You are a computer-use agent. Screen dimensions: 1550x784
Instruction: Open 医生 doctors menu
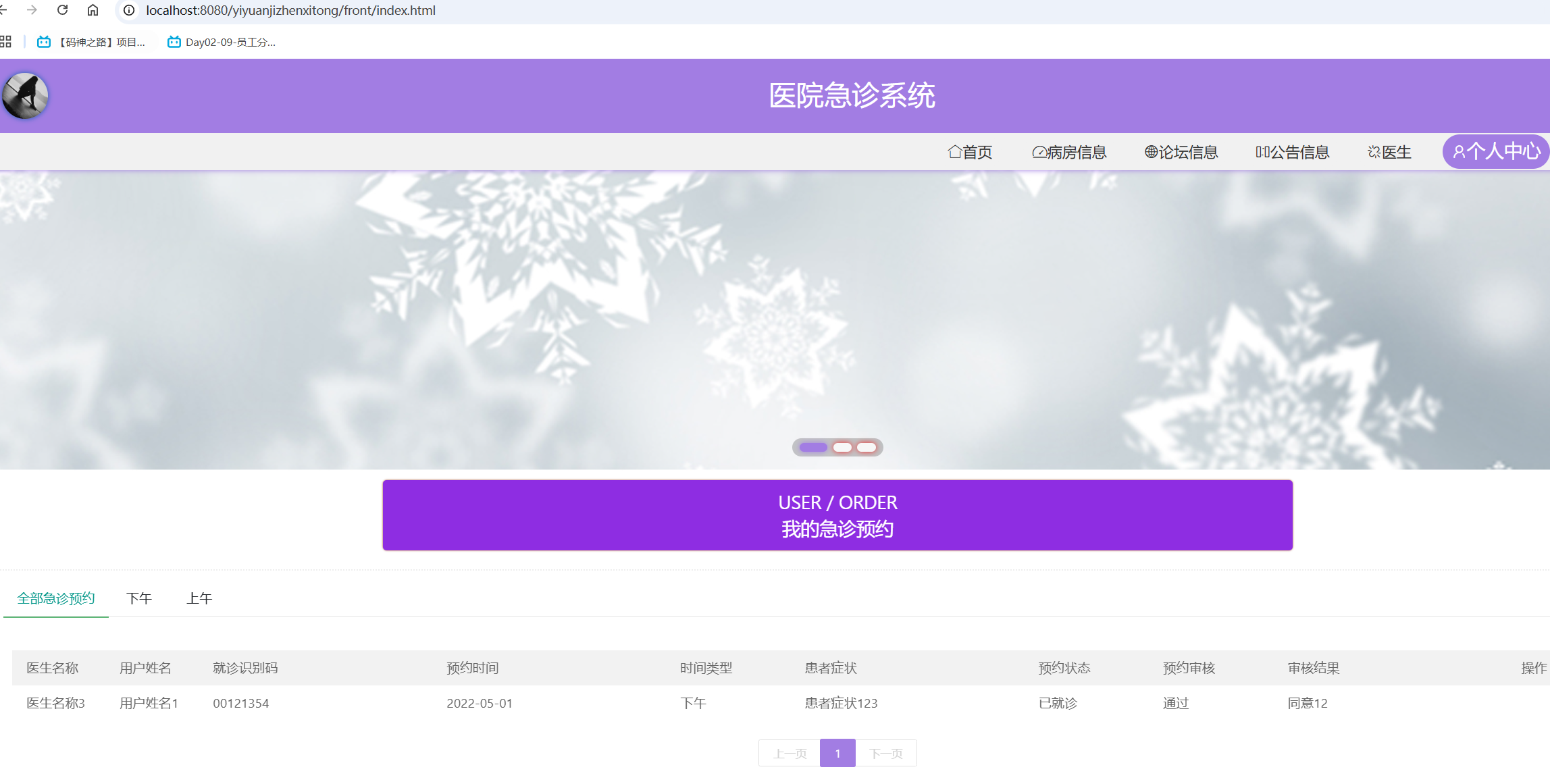point(1389,152)
